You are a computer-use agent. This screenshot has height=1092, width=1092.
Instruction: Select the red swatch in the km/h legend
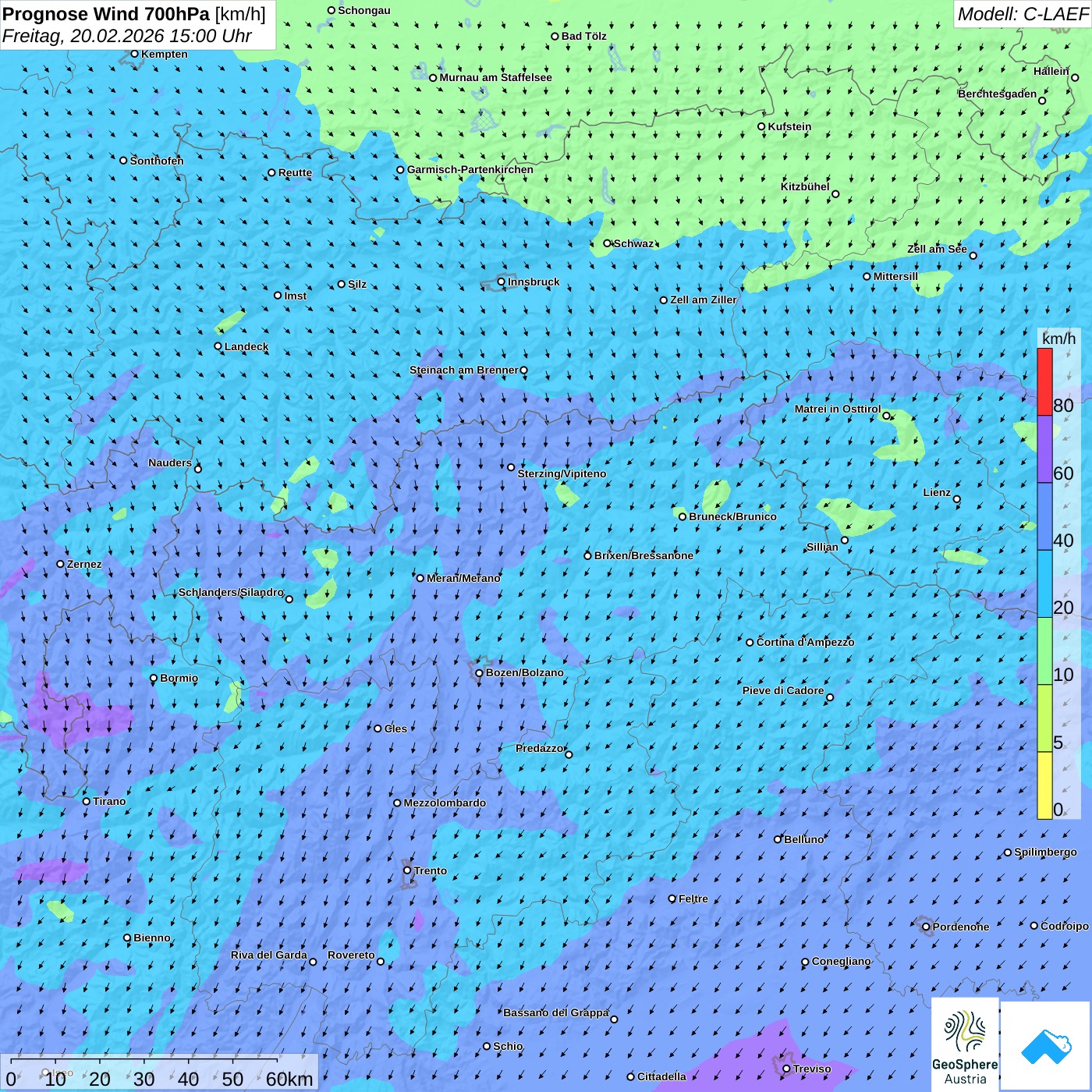coord(1044,381)
